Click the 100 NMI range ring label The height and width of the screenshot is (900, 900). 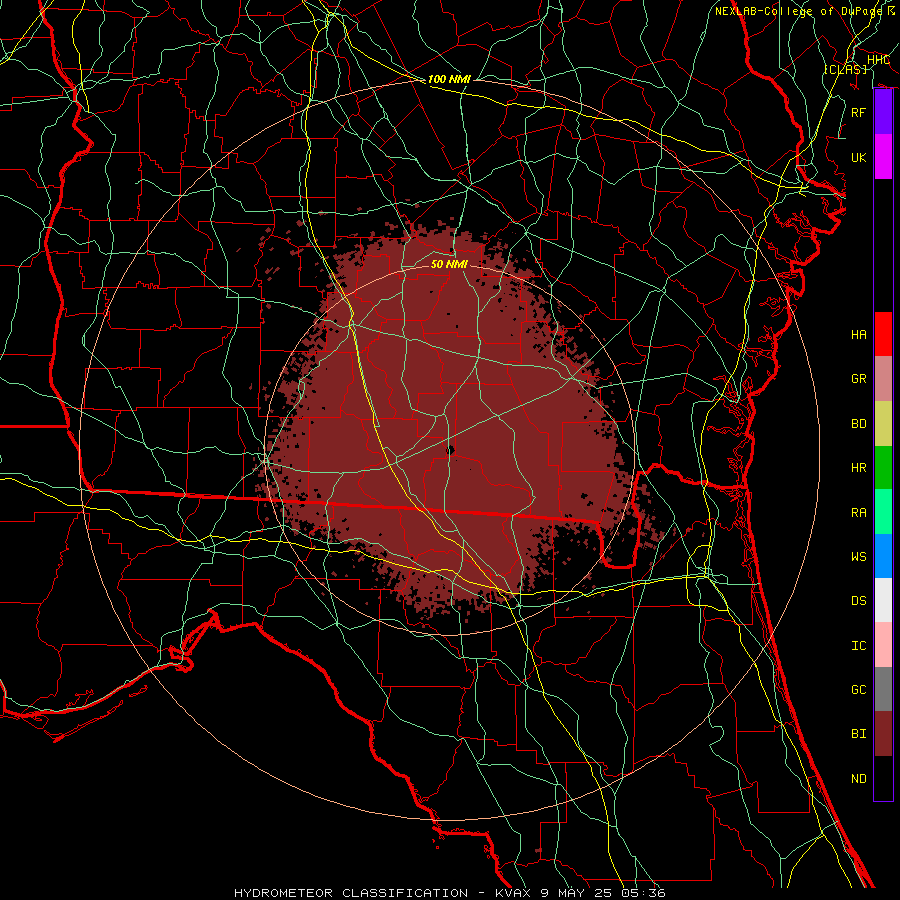click(449, 79)
